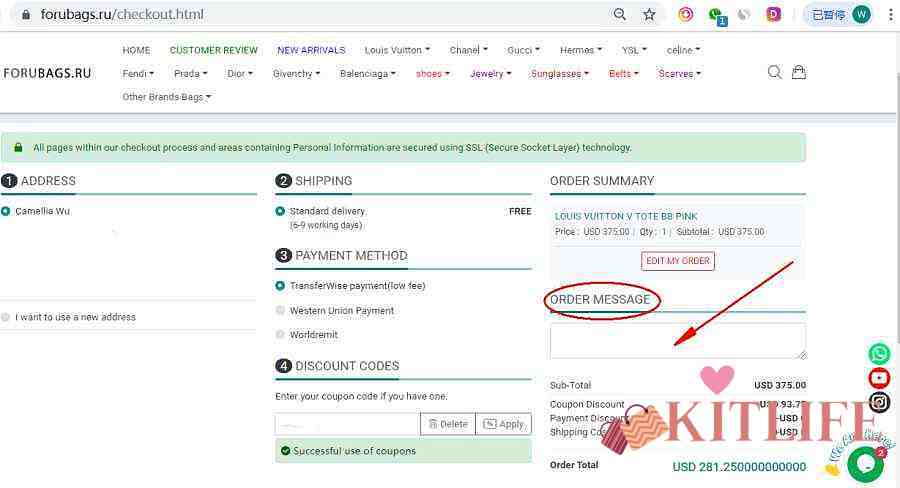Bookmark this page with the star icon
Viewport: 900px width, 488px height.
(x=649, y=14)
